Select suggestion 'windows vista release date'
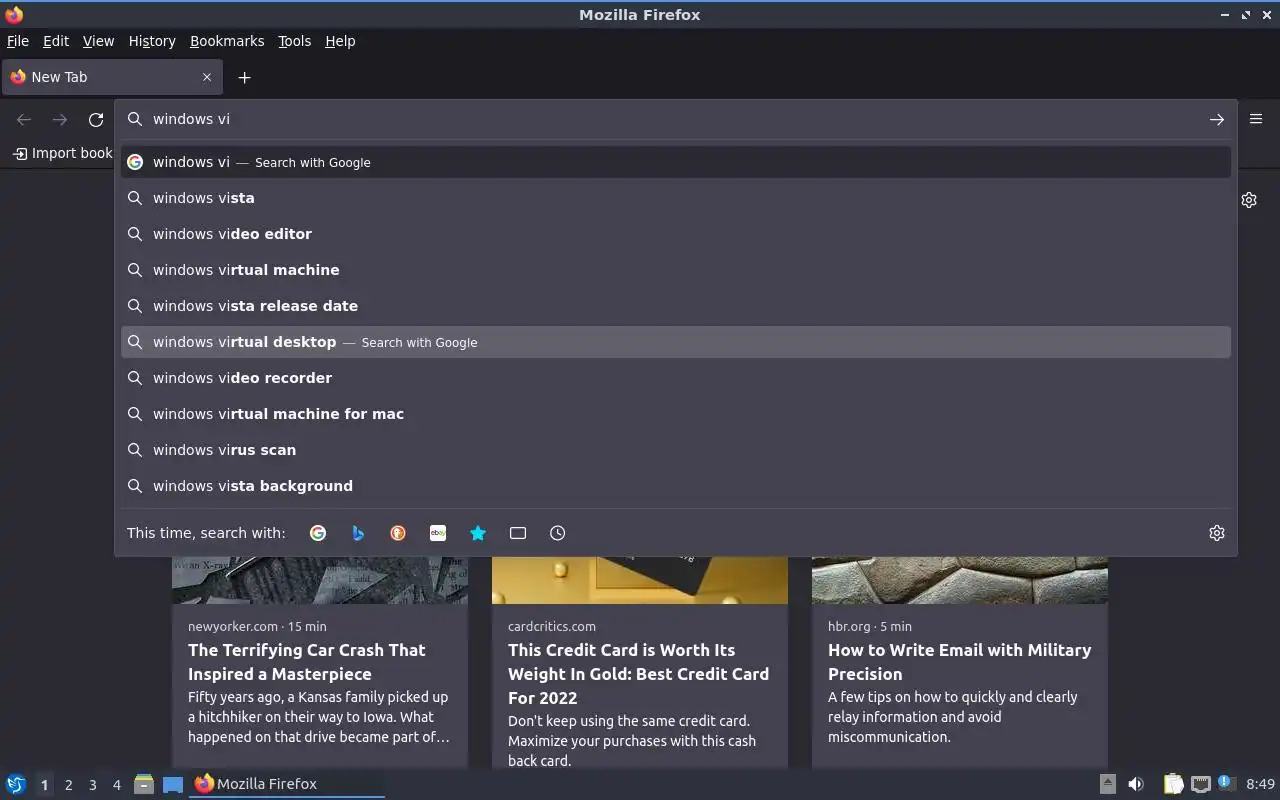The width and height of the screenshot is (1280, 800). (x=676, y=306)
